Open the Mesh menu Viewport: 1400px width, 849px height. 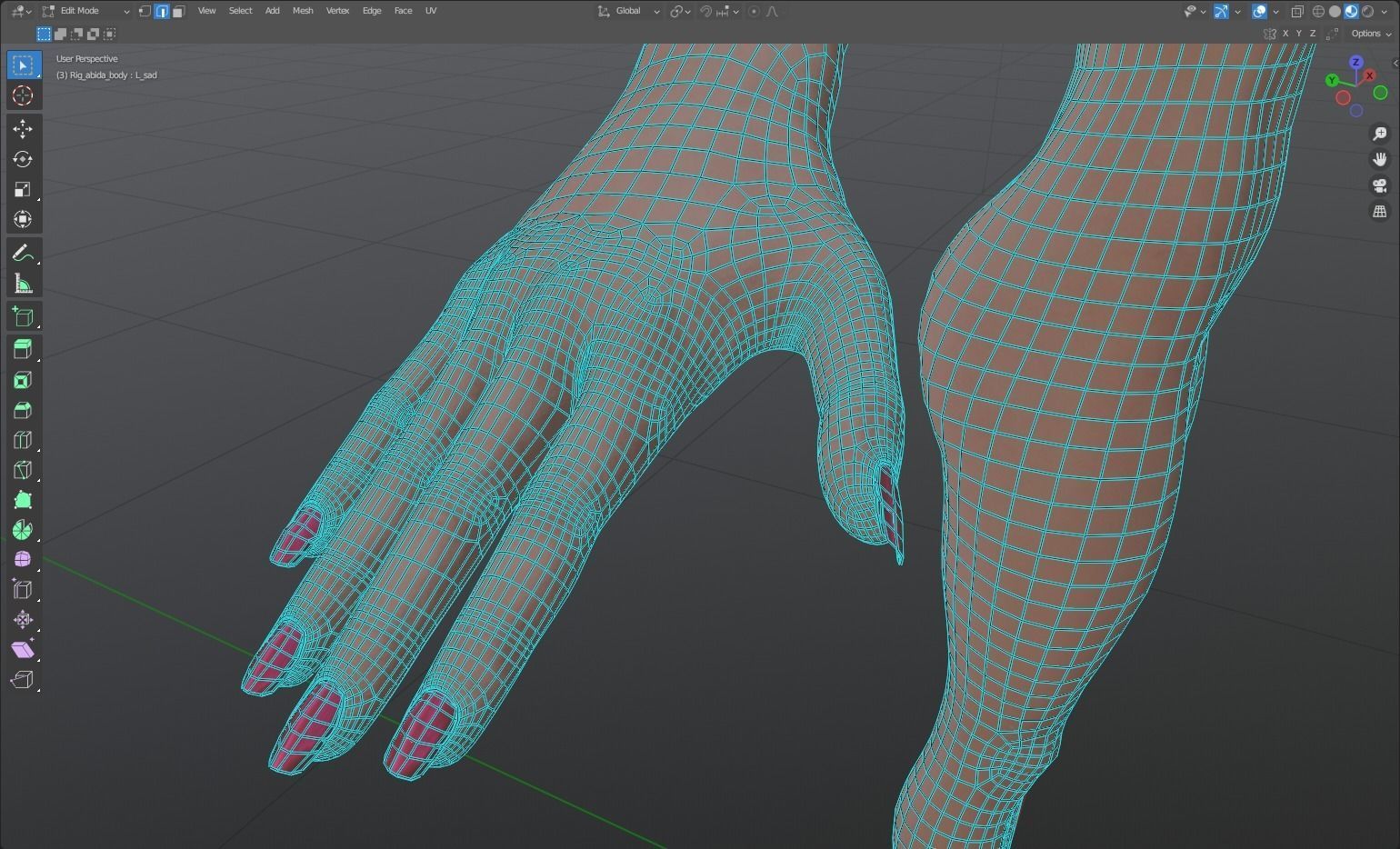coord(303,11)
